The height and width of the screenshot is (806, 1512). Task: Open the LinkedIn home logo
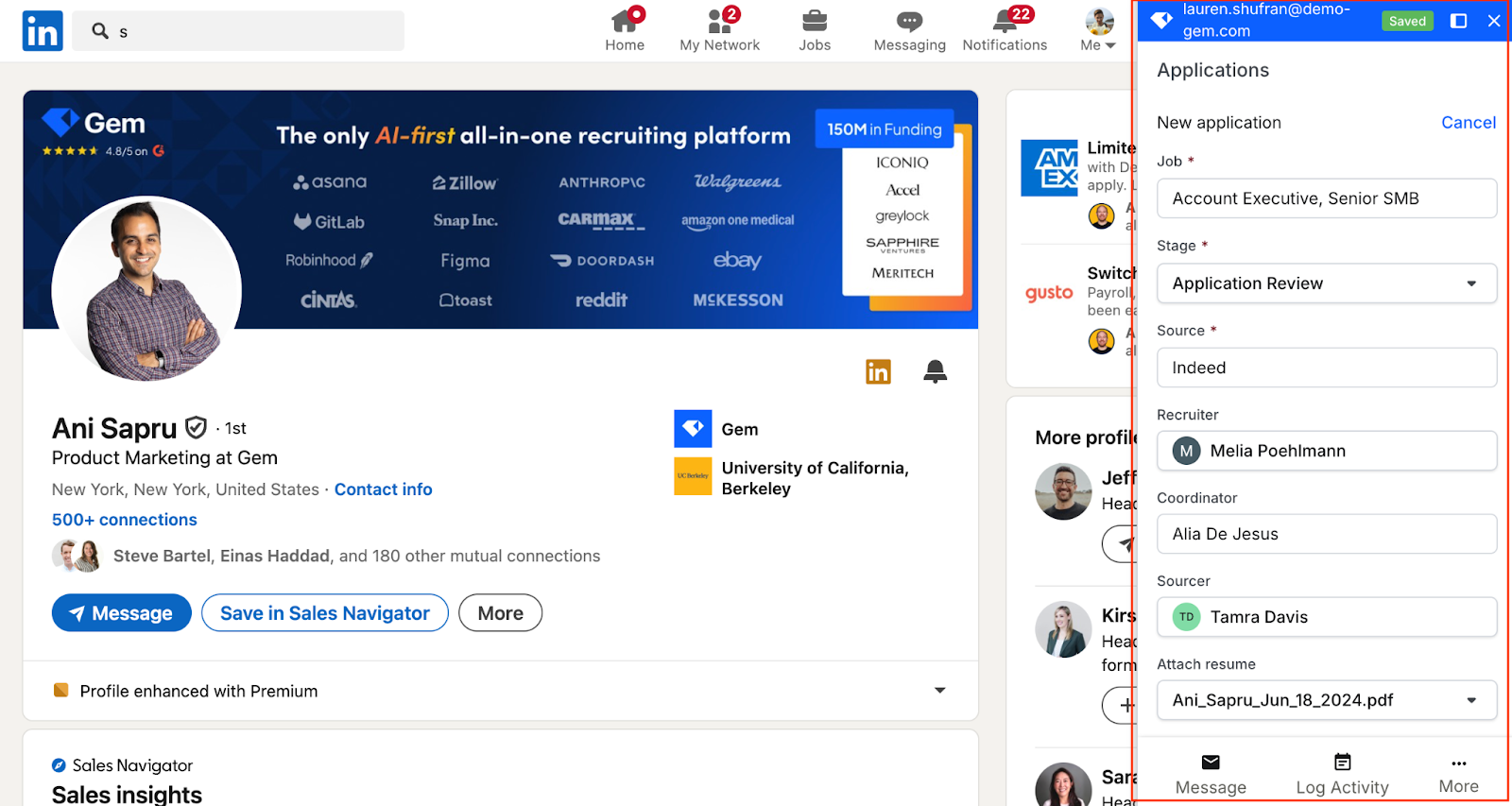(43, 31)
